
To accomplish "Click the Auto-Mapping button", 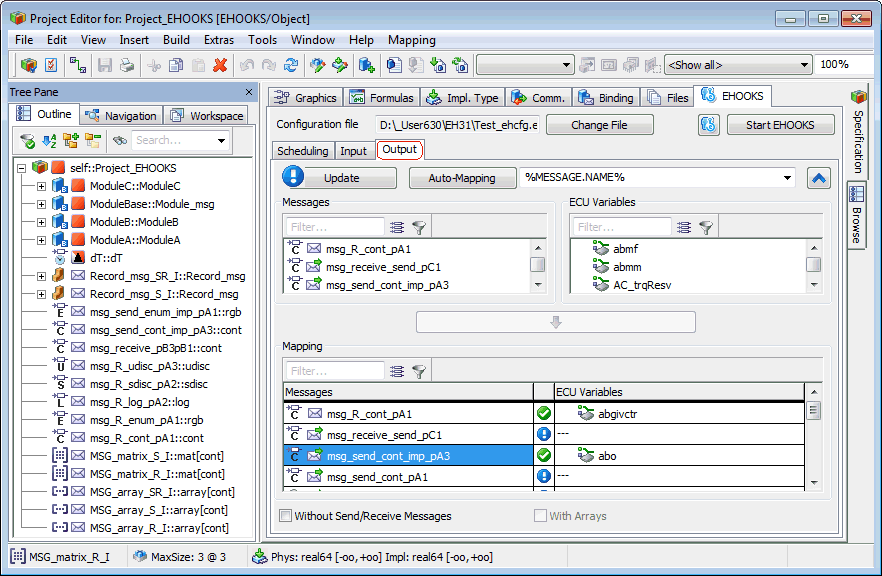I will tap(462, 178).
